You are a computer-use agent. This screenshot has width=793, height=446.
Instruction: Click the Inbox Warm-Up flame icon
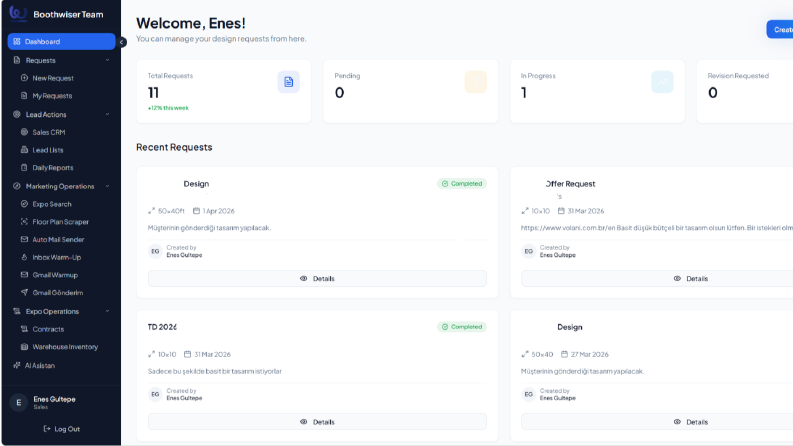coord(24,257)
